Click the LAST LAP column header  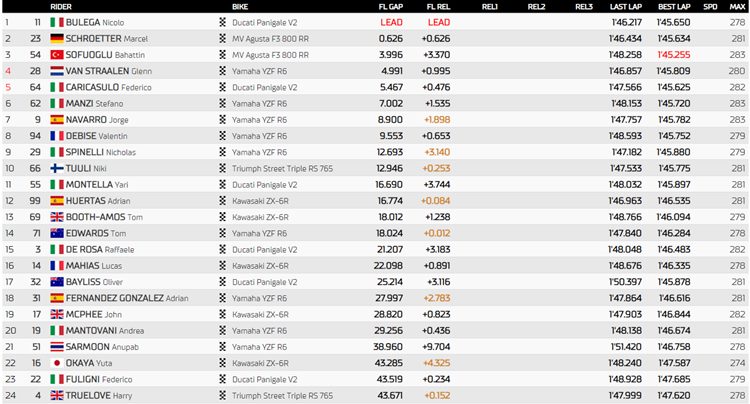click(x=626, y=7)
